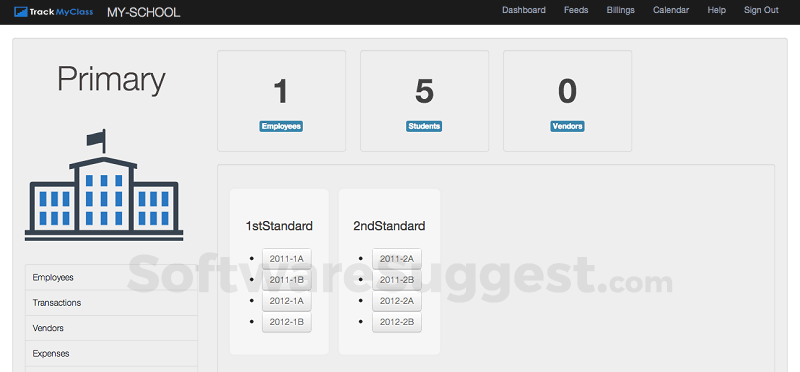Click the blue Employees badge
This screenshot has width=800, height=372.
pos(281,126)
